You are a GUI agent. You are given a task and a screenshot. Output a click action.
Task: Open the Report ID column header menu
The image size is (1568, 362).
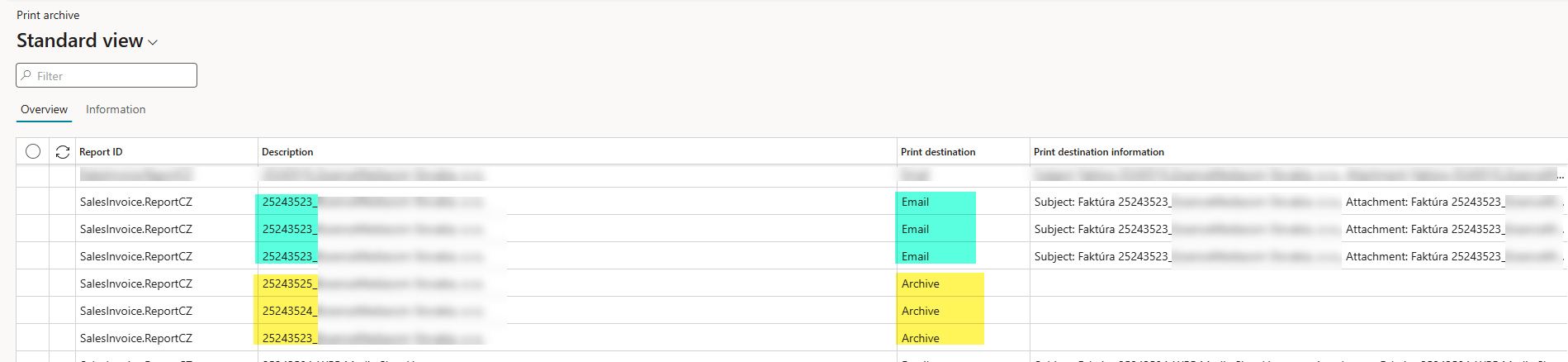pyautogui.click(x=101, y=152)
